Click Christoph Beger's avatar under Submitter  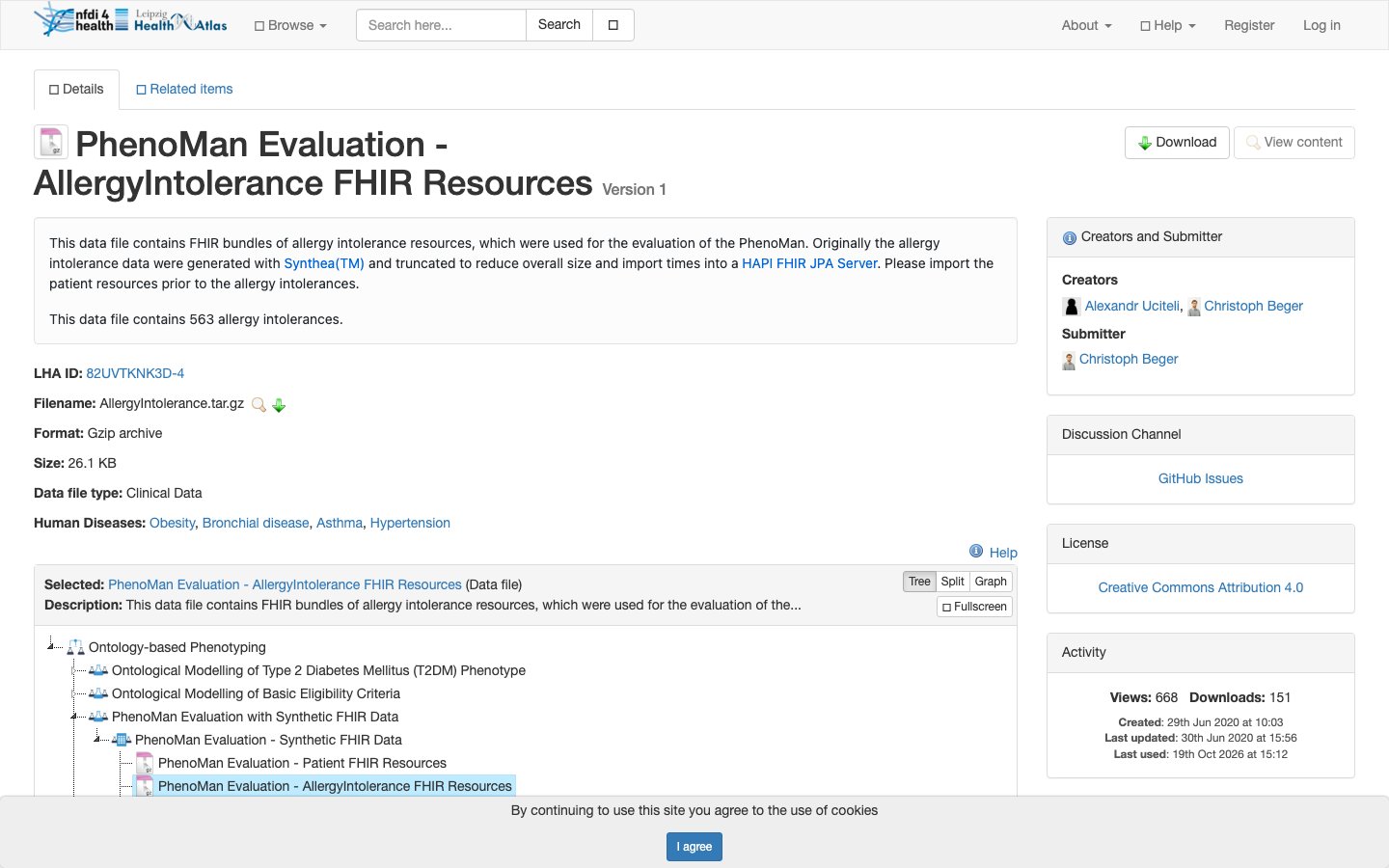pyautogui.click(x=1069, y=361)
